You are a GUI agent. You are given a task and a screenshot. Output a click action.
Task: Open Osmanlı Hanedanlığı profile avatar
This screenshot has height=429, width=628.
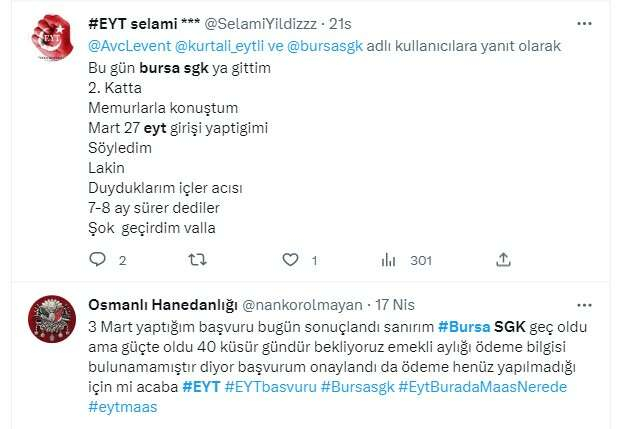coord(52,319)
